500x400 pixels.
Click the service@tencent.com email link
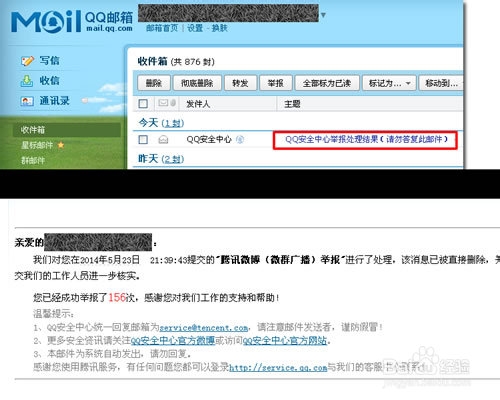[x=204, y=328]
